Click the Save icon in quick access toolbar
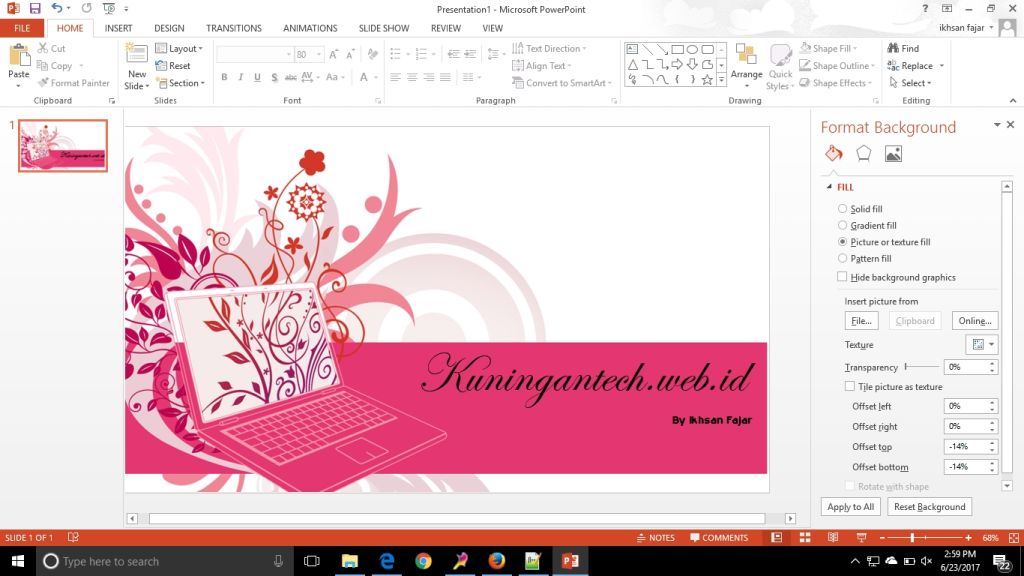The height and width of the screenshot is (576, 1024). pos(35,8)
